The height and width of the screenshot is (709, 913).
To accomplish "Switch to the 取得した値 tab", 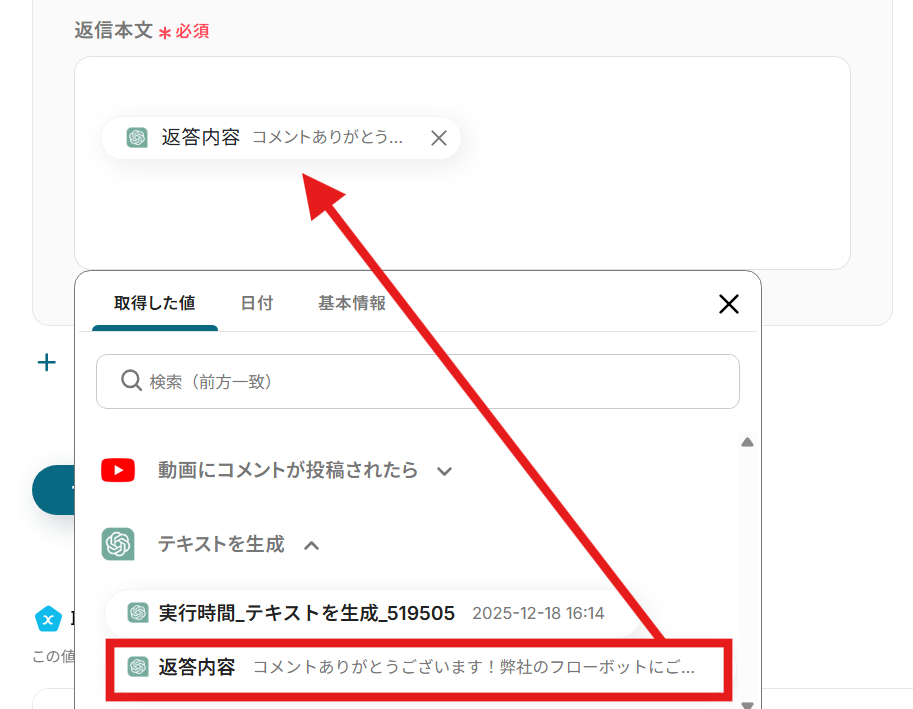I will tap(155, 303).
